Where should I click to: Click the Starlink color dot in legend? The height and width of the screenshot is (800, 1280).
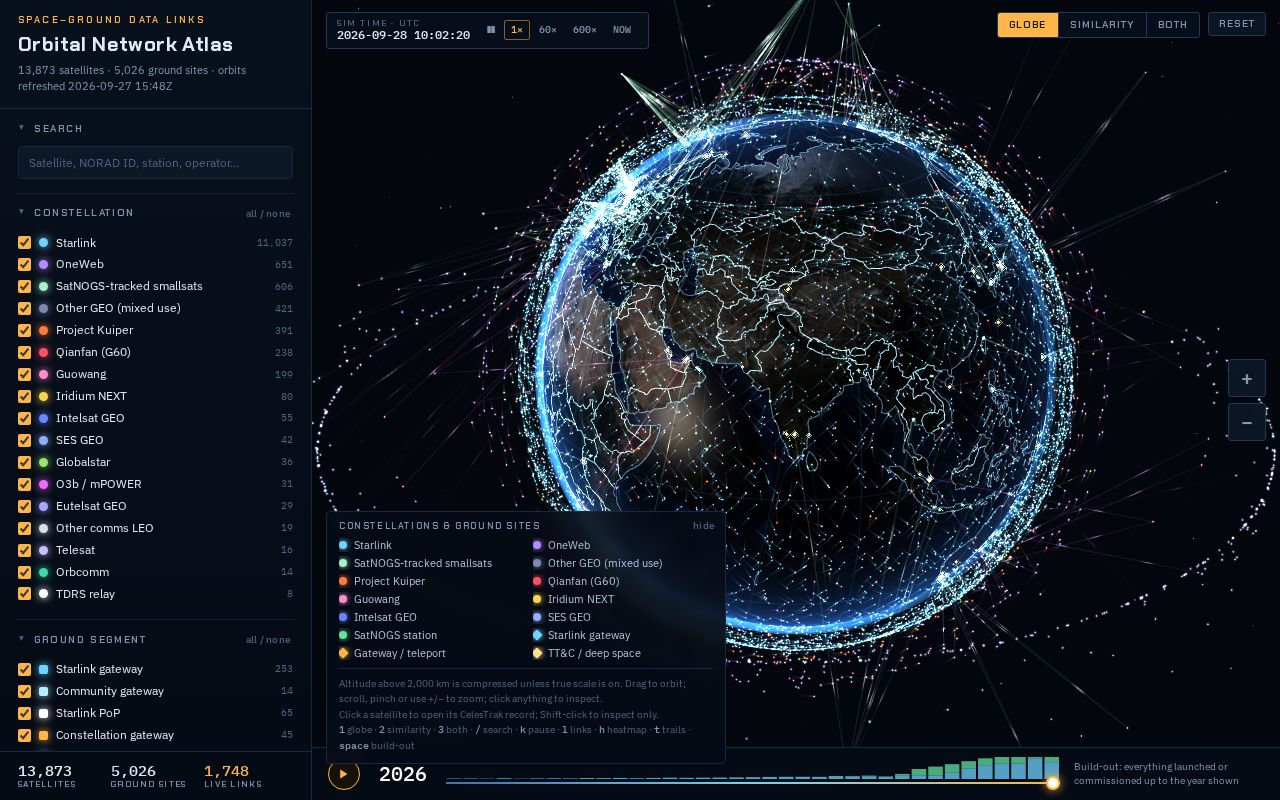pyautogui.click(x=343, y=545)
